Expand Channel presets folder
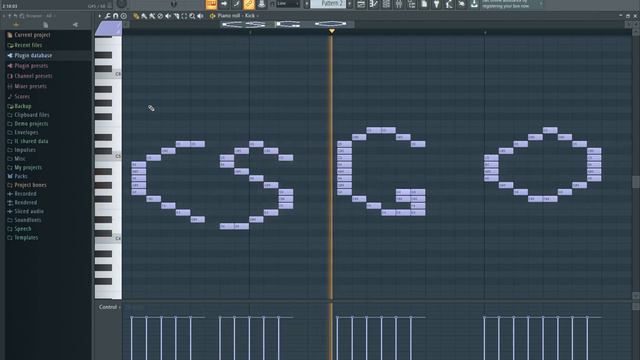This screenshot has height=360, width=640. coord(33,76)
